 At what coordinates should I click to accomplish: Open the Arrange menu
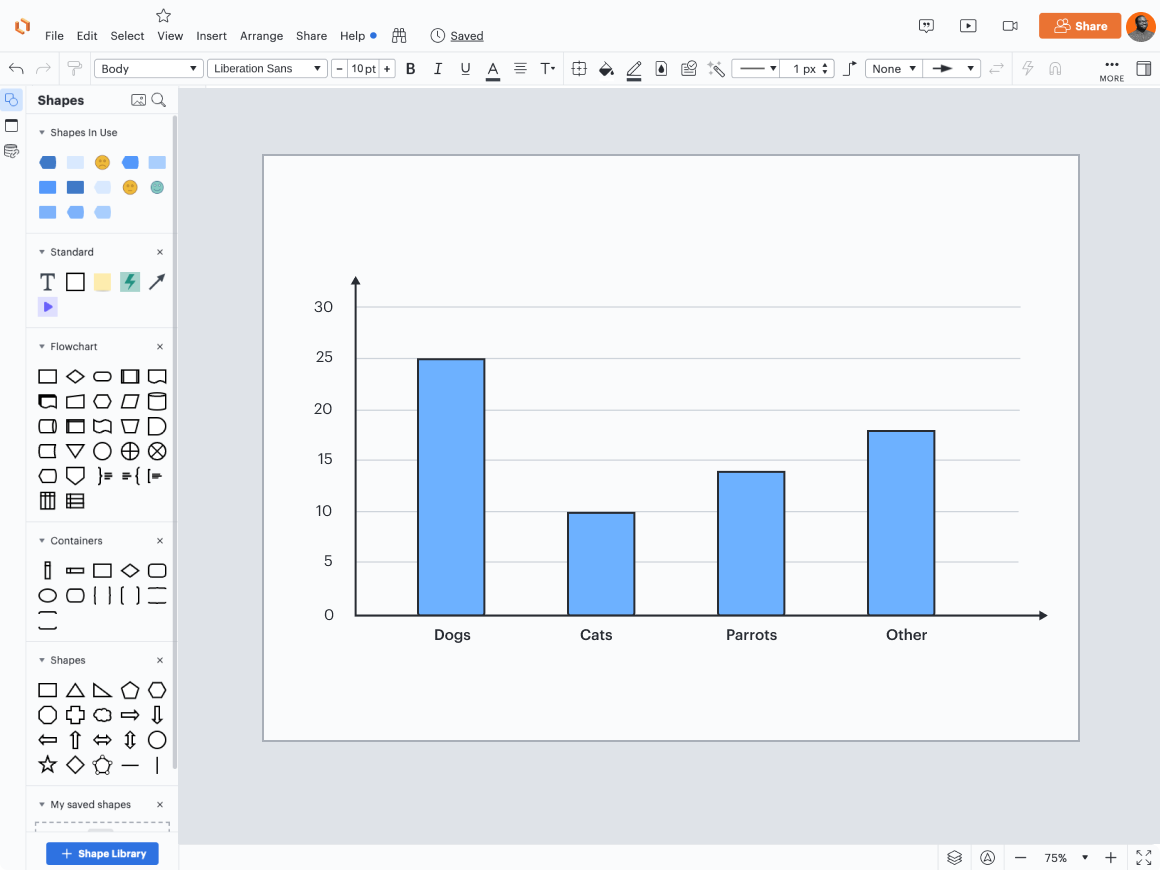click(261, 36)
